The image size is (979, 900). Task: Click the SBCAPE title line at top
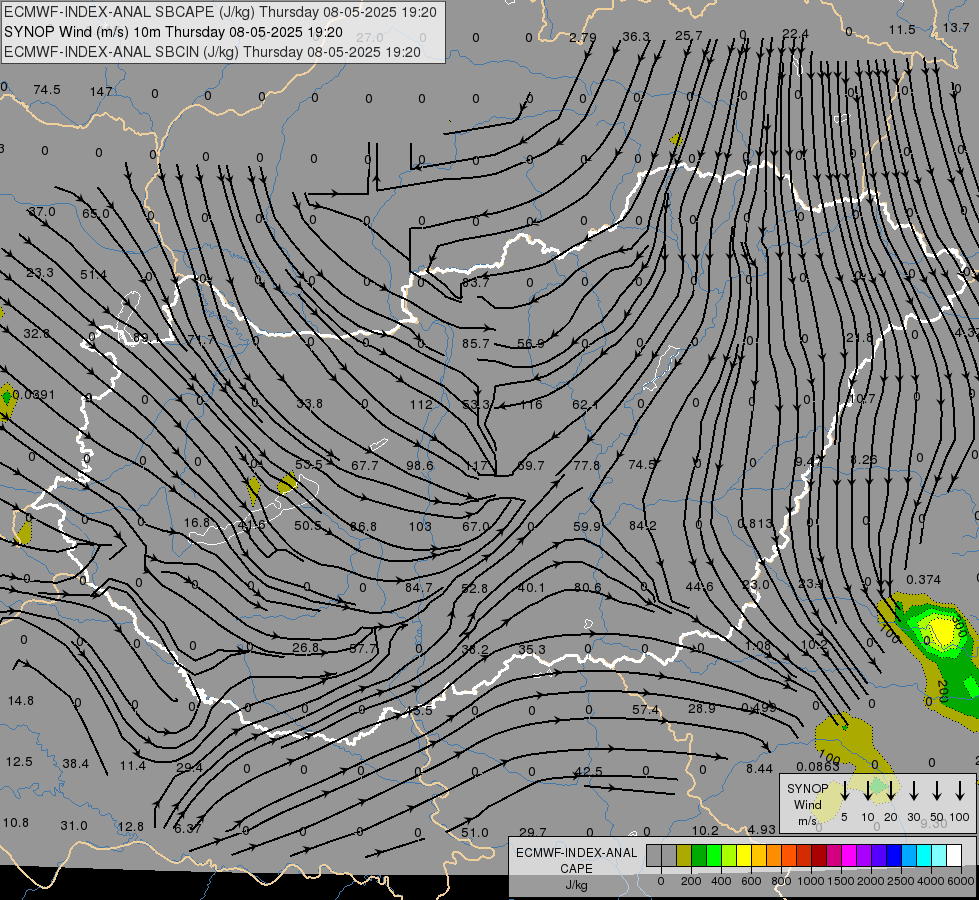coord(220,12)
